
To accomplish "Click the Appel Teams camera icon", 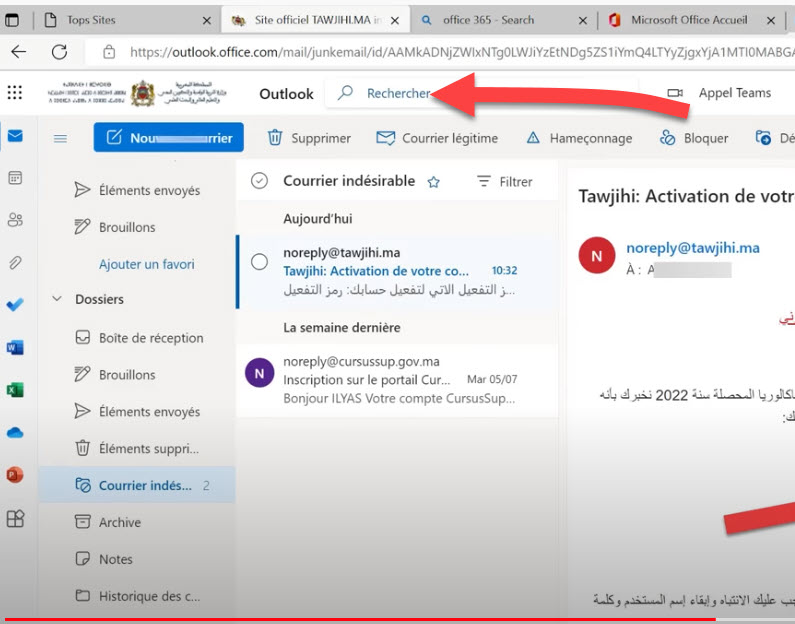I will (x=675, y=93).
